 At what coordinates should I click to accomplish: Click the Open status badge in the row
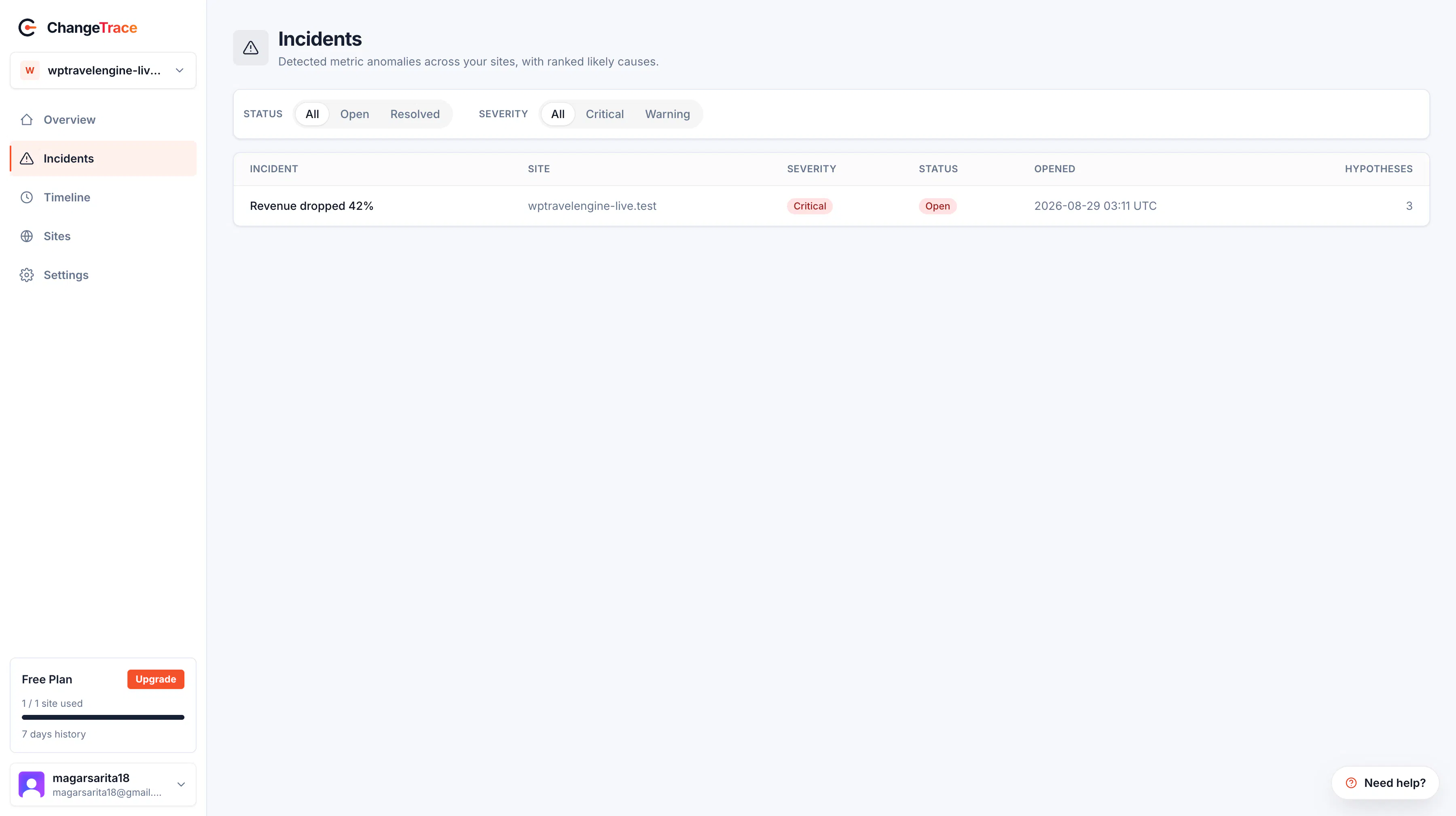937,206
